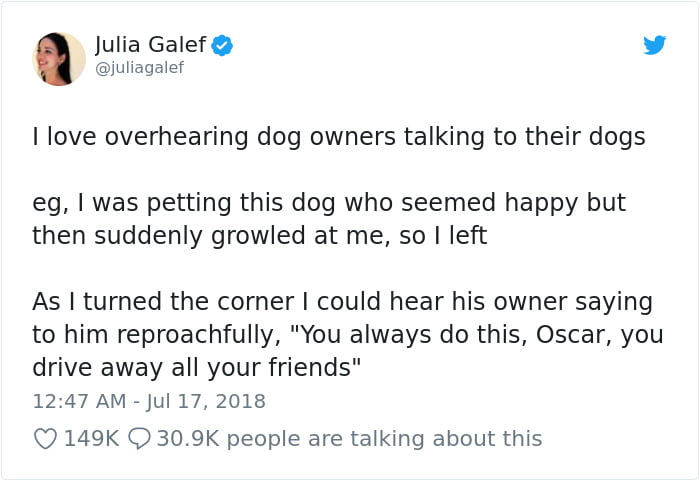Screen dimensions: 700x481
Task: Open 'people are talking about this' link
Action: coord(384,439)
